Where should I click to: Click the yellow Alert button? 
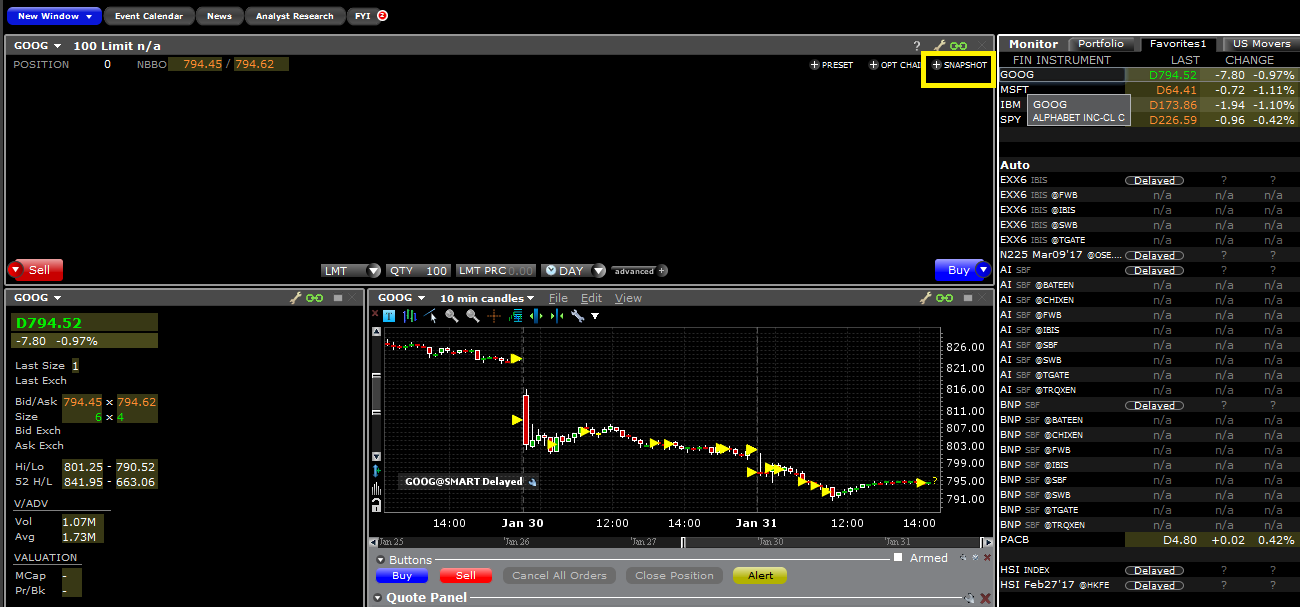[760, 576]
